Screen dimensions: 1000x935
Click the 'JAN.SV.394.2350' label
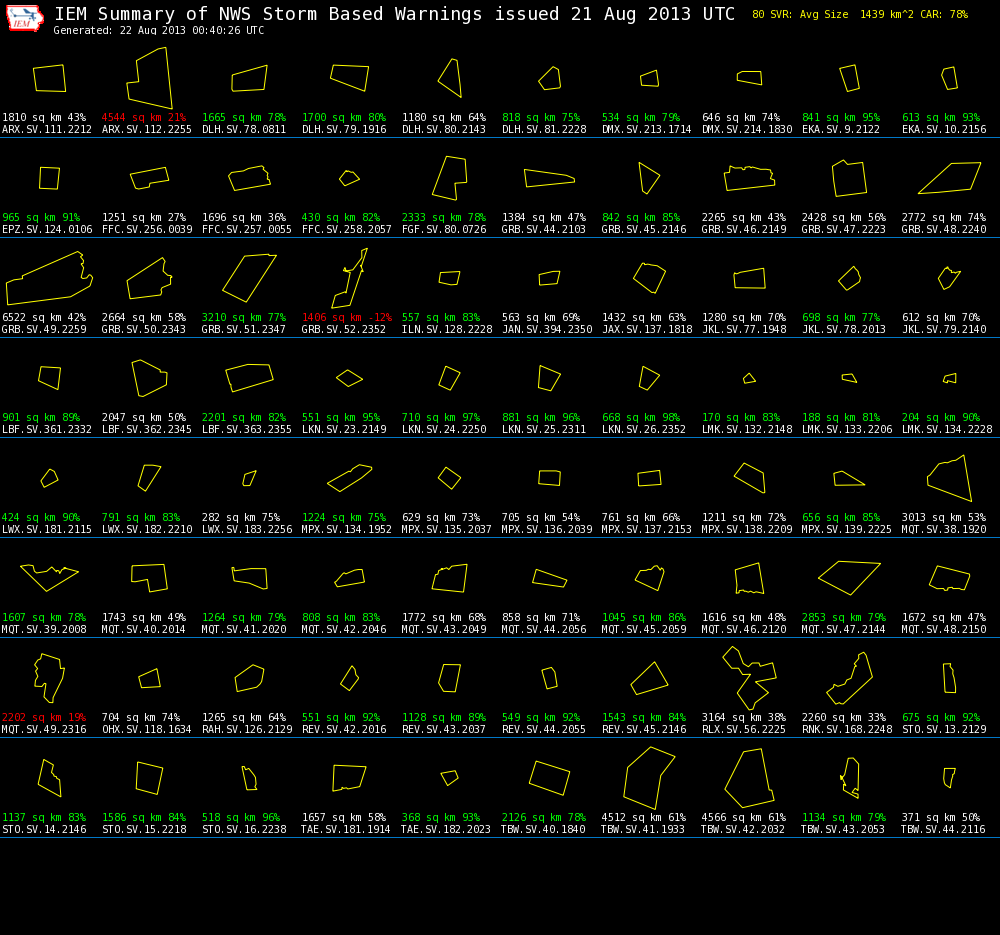click(547, 330)
